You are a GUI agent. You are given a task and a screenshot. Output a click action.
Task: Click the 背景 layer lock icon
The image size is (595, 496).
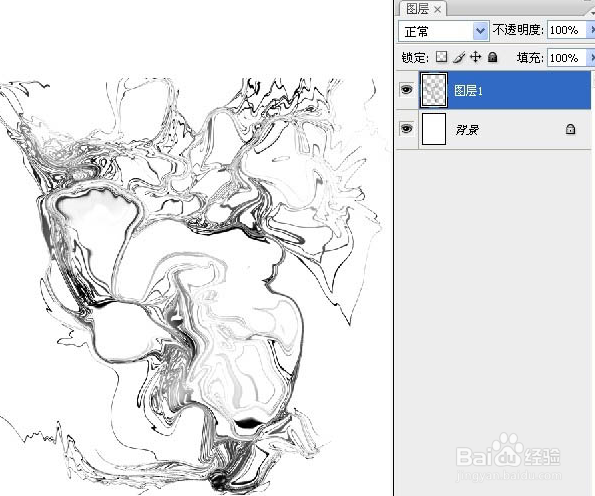click(x=570, y=129)
